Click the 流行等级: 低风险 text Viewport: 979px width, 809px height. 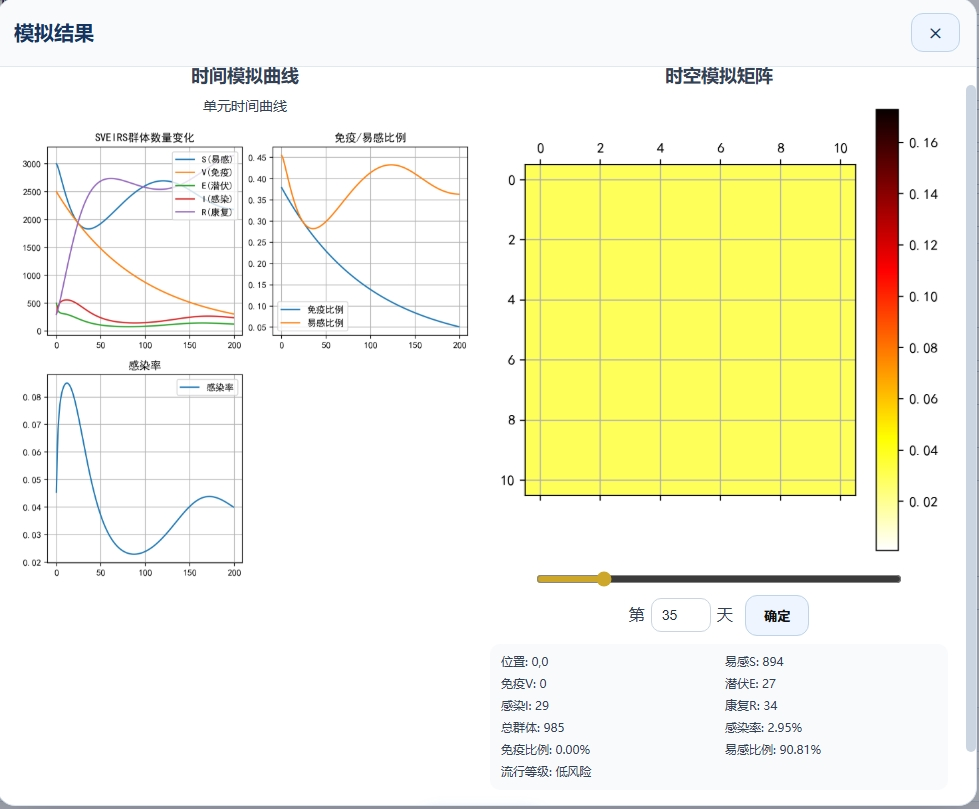pos(546,772)
